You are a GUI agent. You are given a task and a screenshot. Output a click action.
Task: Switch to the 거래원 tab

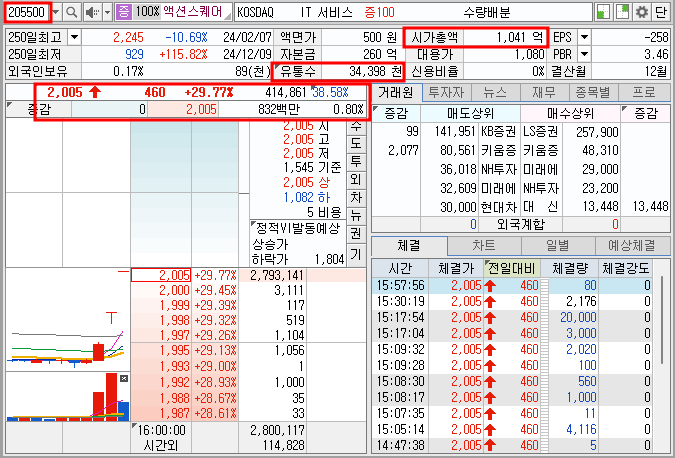point(396,92)
